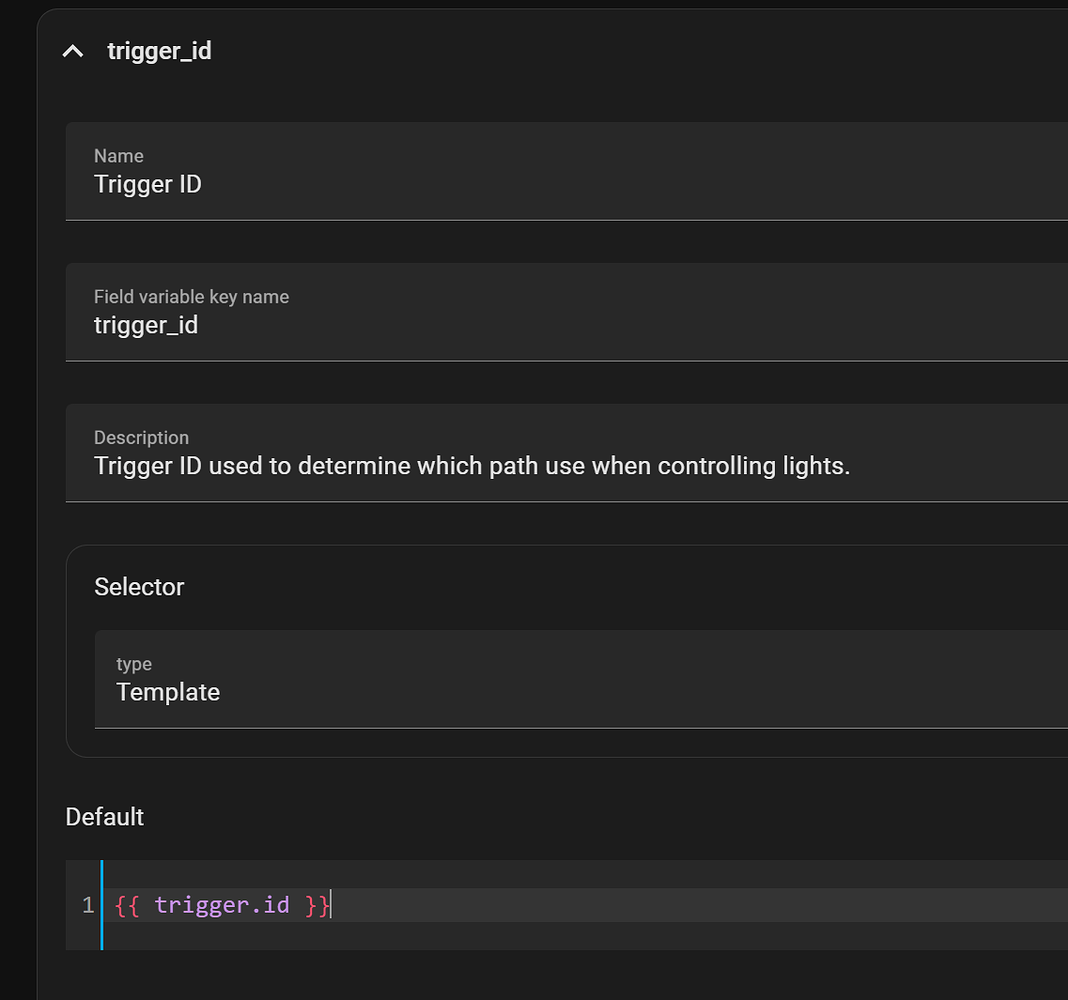The image size is (1068, 1000).
Task: Click the Default section label
Action: click(104, 817)
